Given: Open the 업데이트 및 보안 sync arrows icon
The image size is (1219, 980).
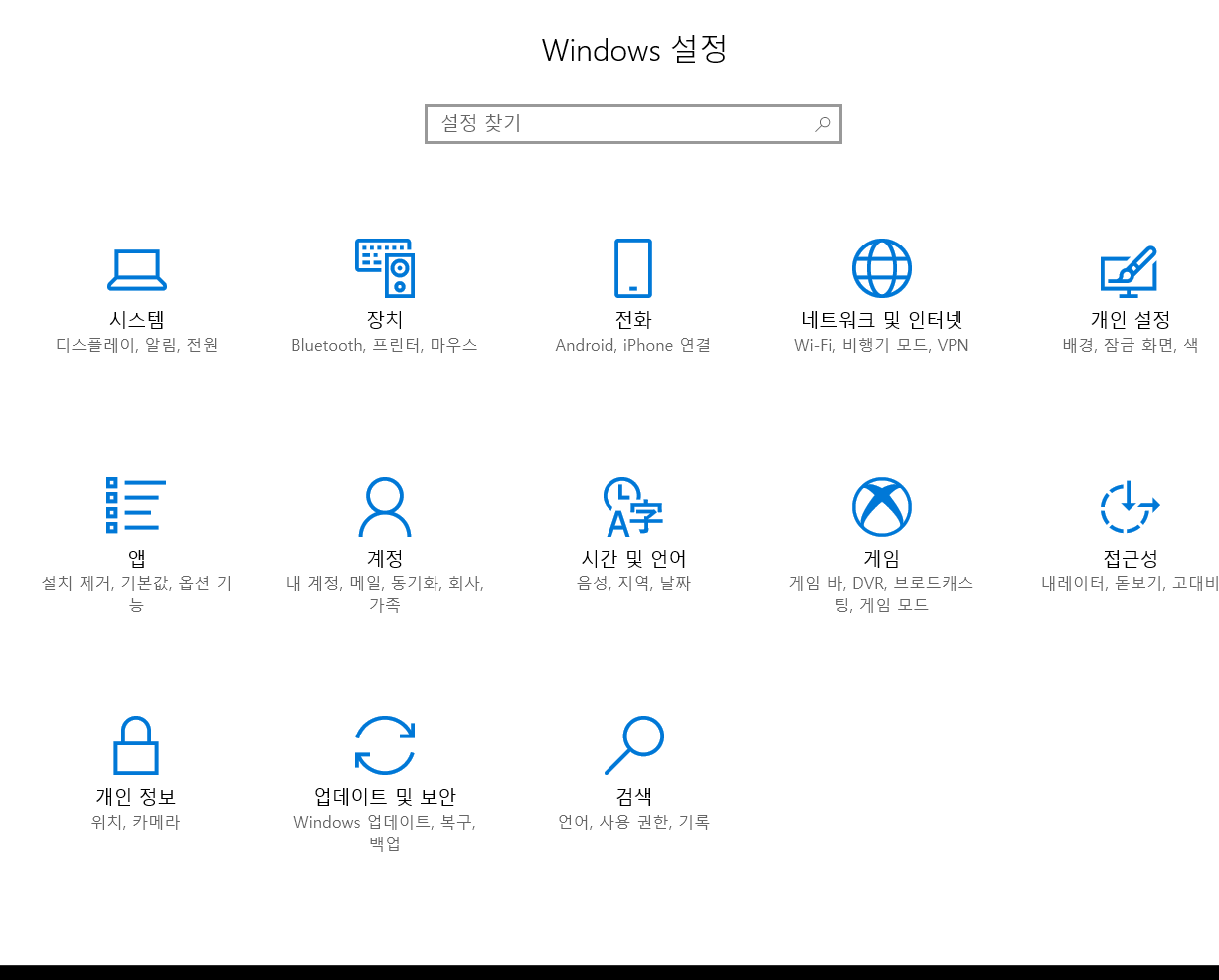Looking at the screenshot, I should click(385, 745).
